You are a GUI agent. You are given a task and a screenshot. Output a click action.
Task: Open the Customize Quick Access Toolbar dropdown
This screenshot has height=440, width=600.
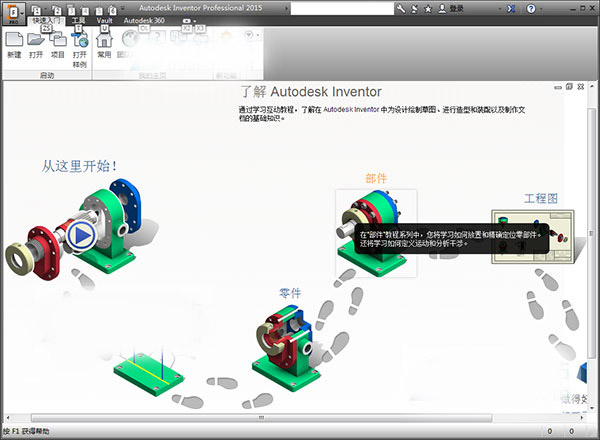pos(123,8)
